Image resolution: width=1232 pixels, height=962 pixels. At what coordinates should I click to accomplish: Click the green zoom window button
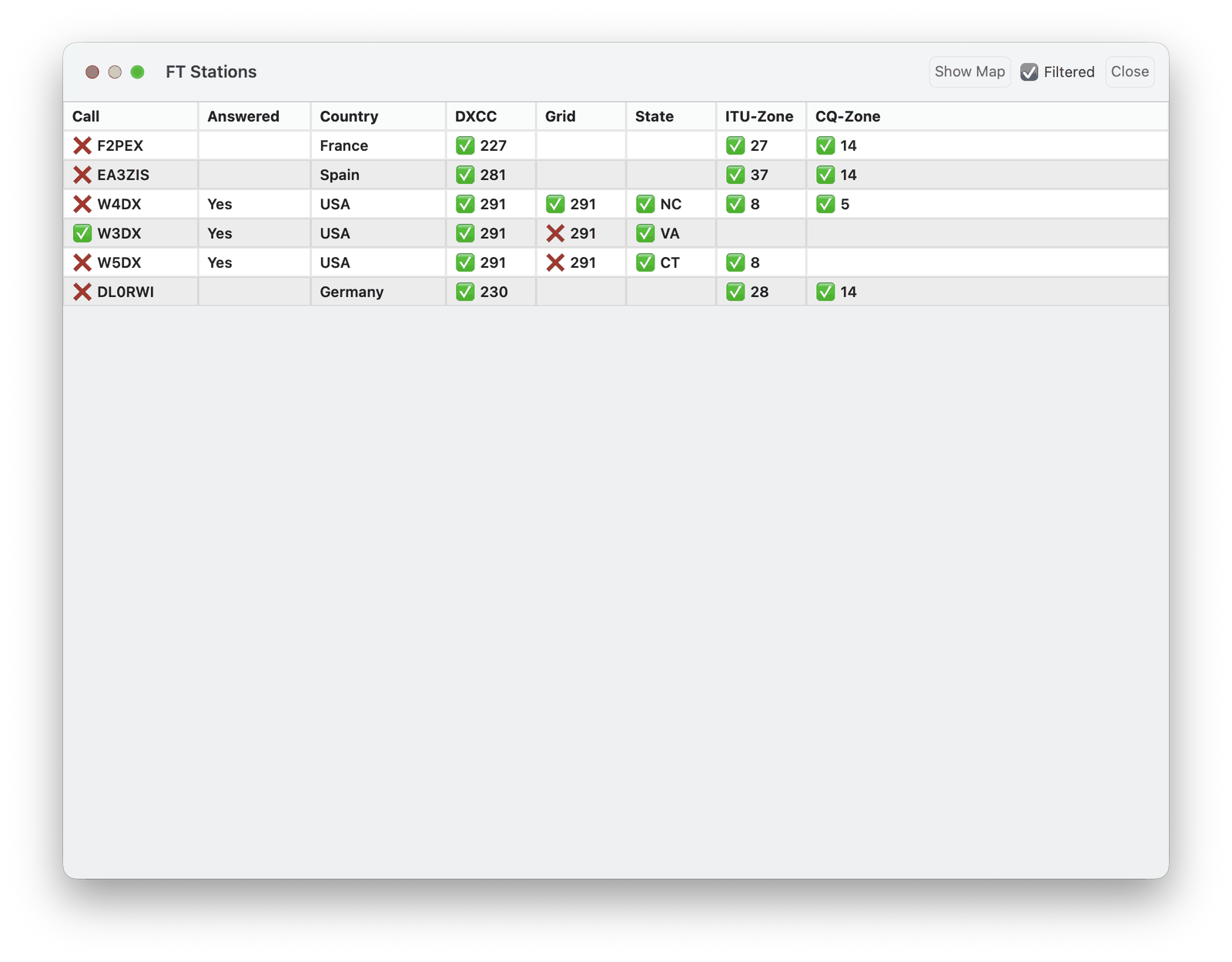click(137, 72)
